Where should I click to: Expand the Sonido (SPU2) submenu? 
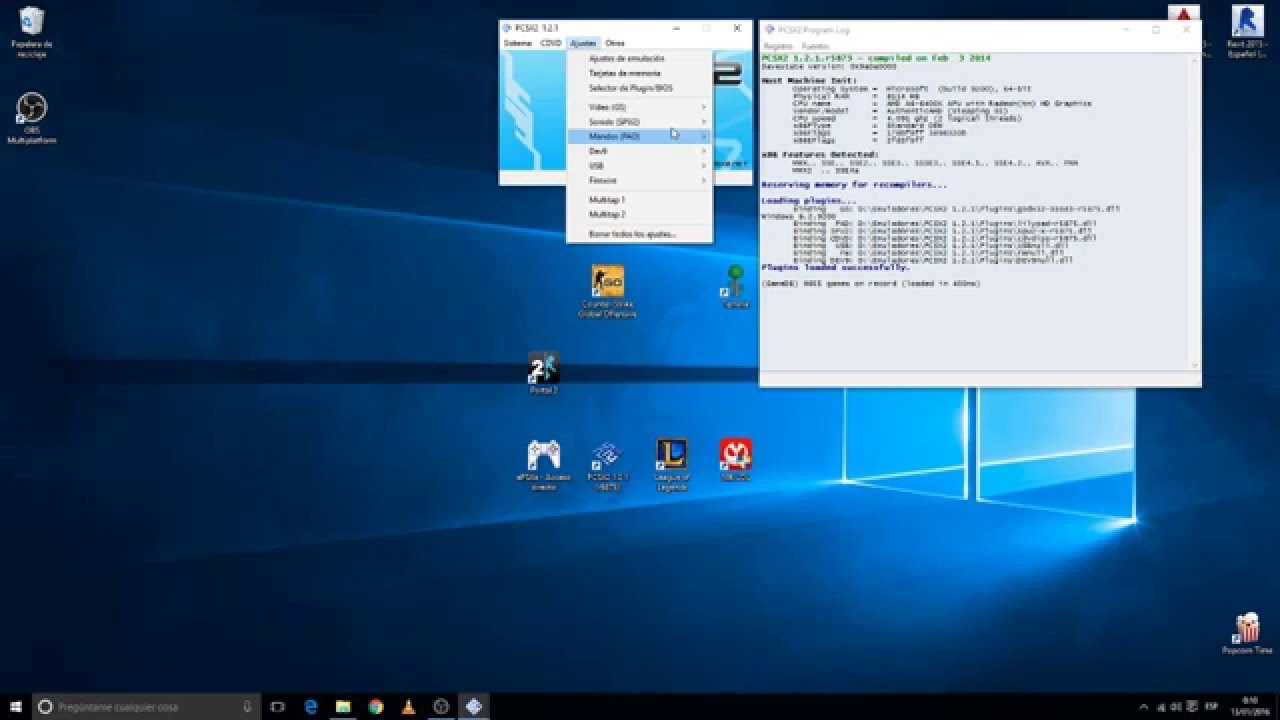[639, 121]
